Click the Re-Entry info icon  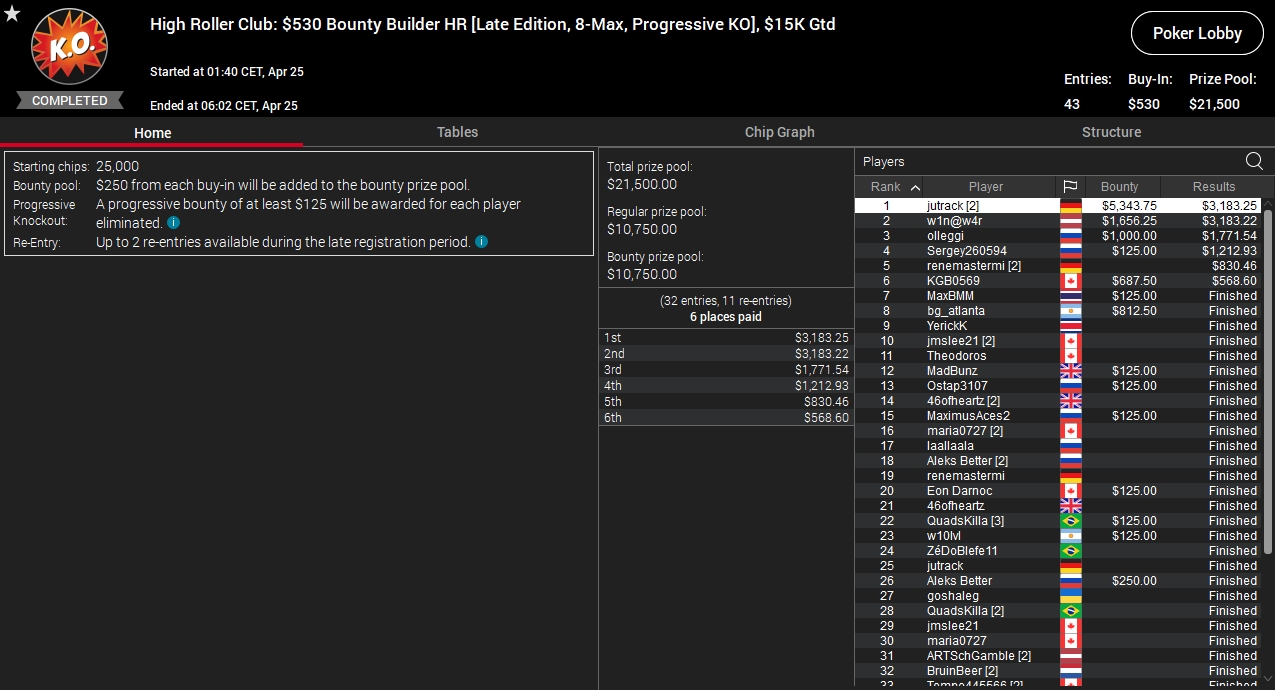click(x=482, y=242)
